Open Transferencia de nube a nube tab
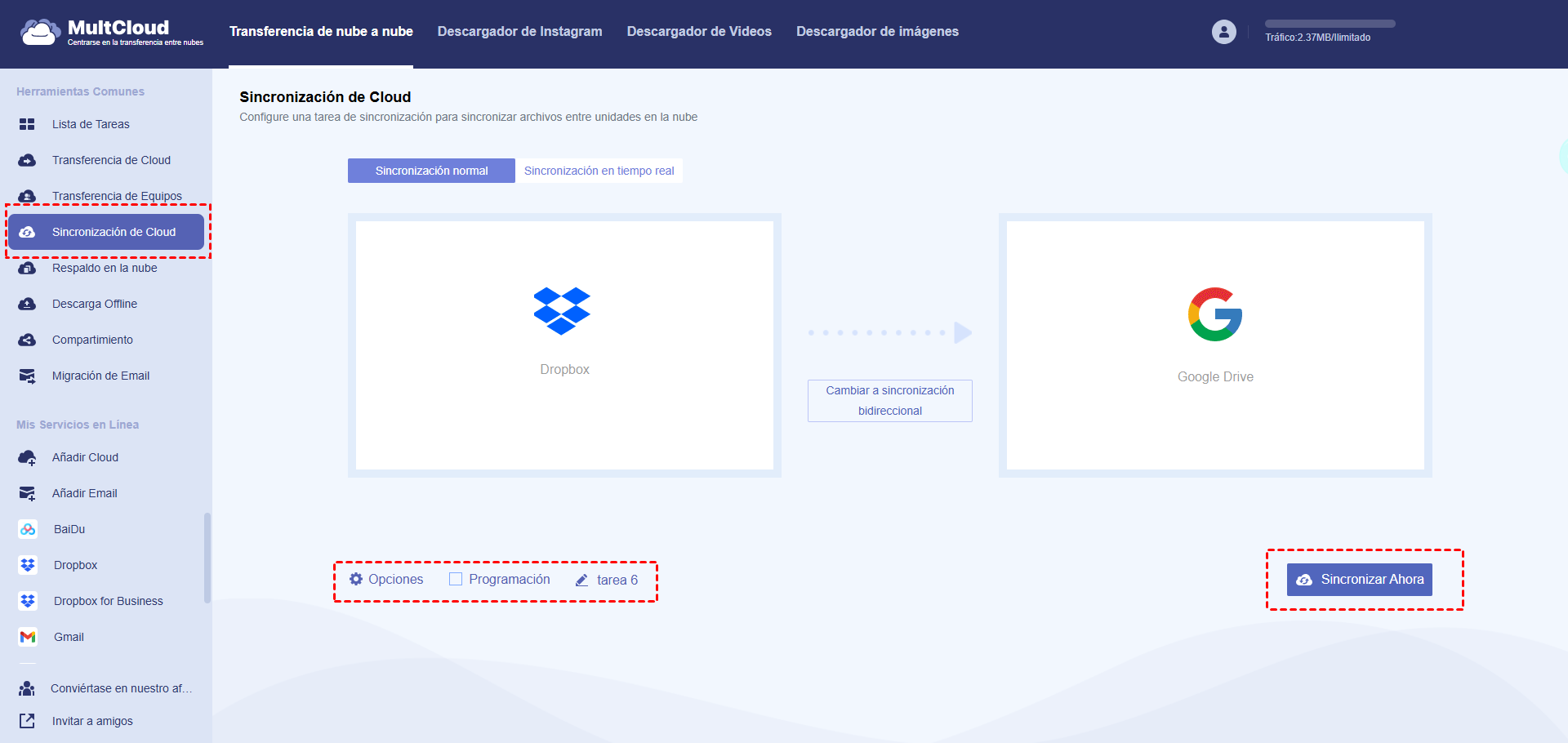Screen dimensions: 1568x743 [321, 32]
